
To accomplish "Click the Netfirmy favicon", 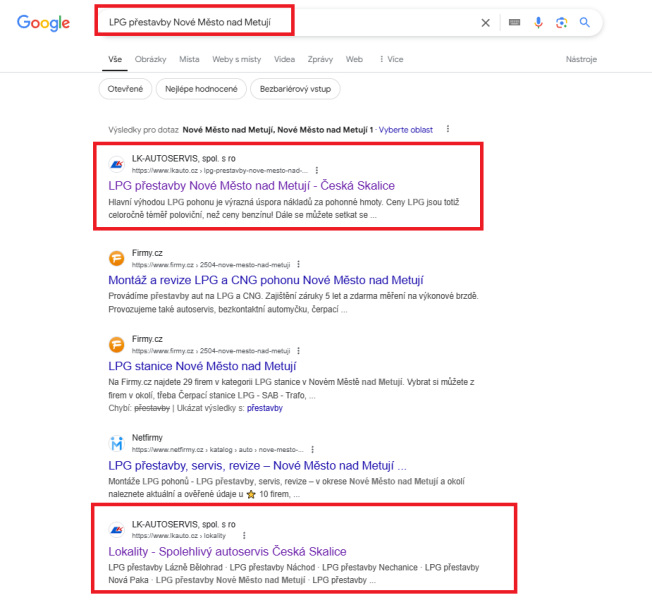I will click(x=117, y=443).
